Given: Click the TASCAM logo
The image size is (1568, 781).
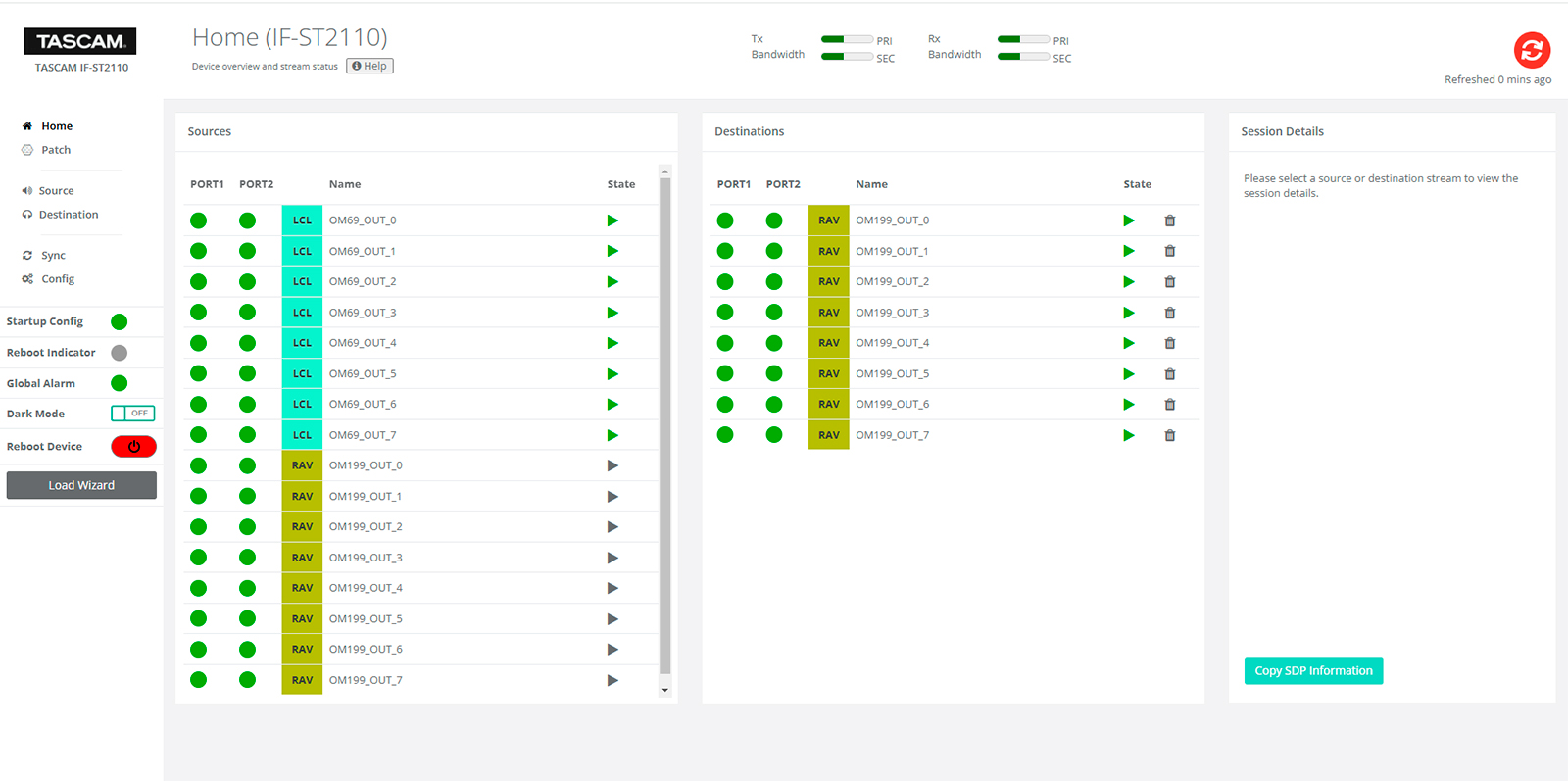Looking at the screenshot, I should coord(80,41).
